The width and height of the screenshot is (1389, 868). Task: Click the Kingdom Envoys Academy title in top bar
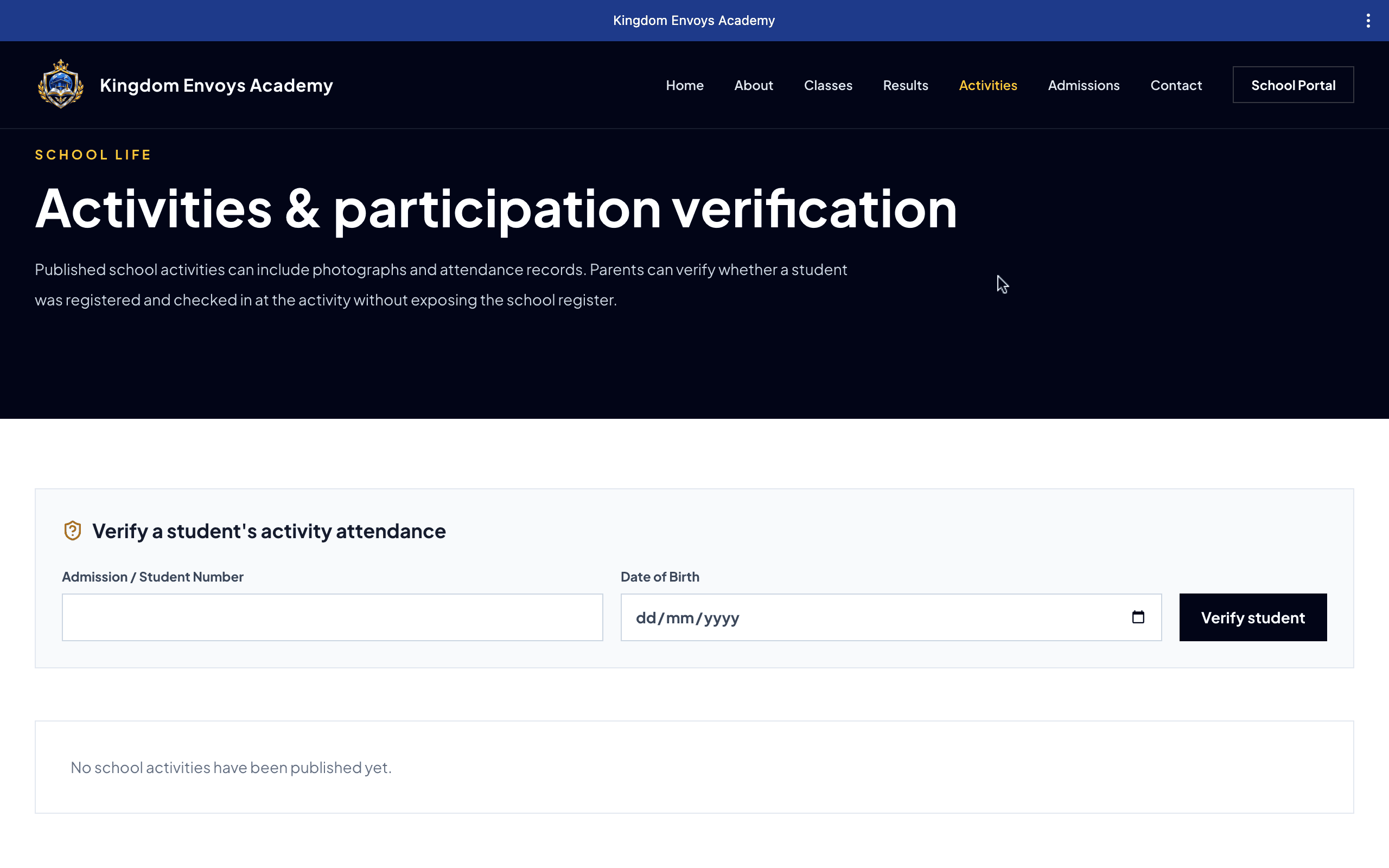coord(694,21)
